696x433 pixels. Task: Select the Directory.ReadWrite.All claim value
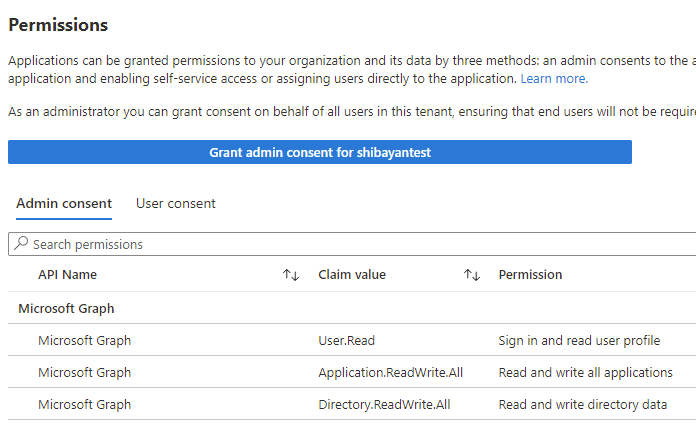point(385,405)
